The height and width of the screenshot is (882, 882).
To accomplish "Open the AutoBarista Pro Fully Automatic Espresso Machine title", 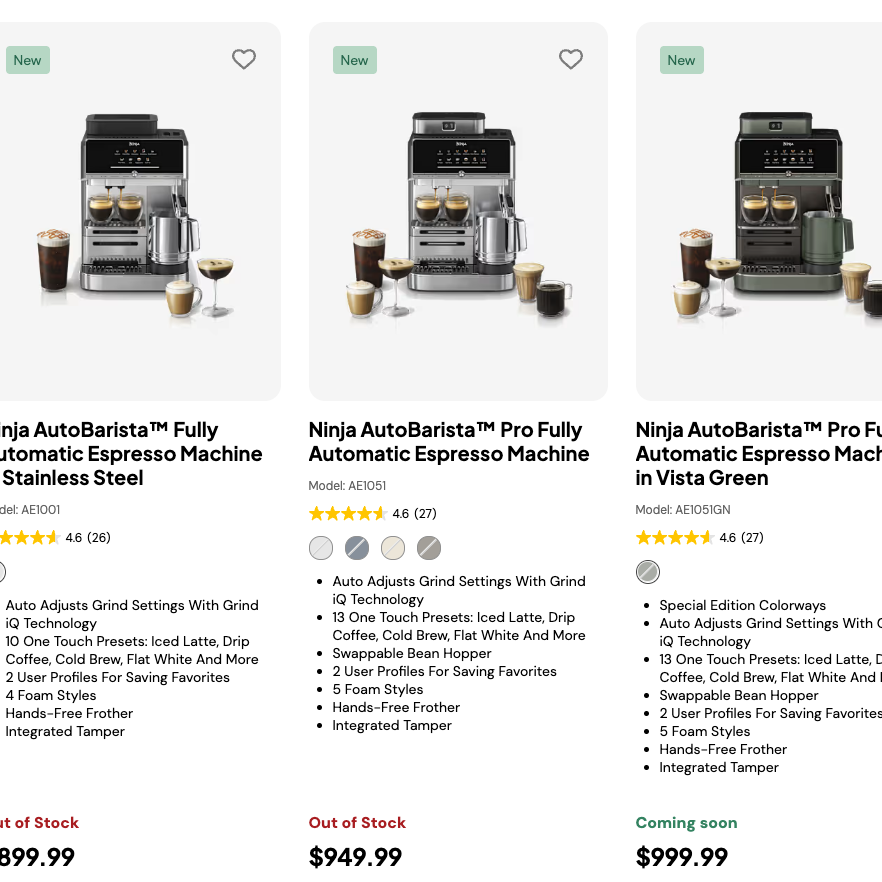I will [449, 442].
